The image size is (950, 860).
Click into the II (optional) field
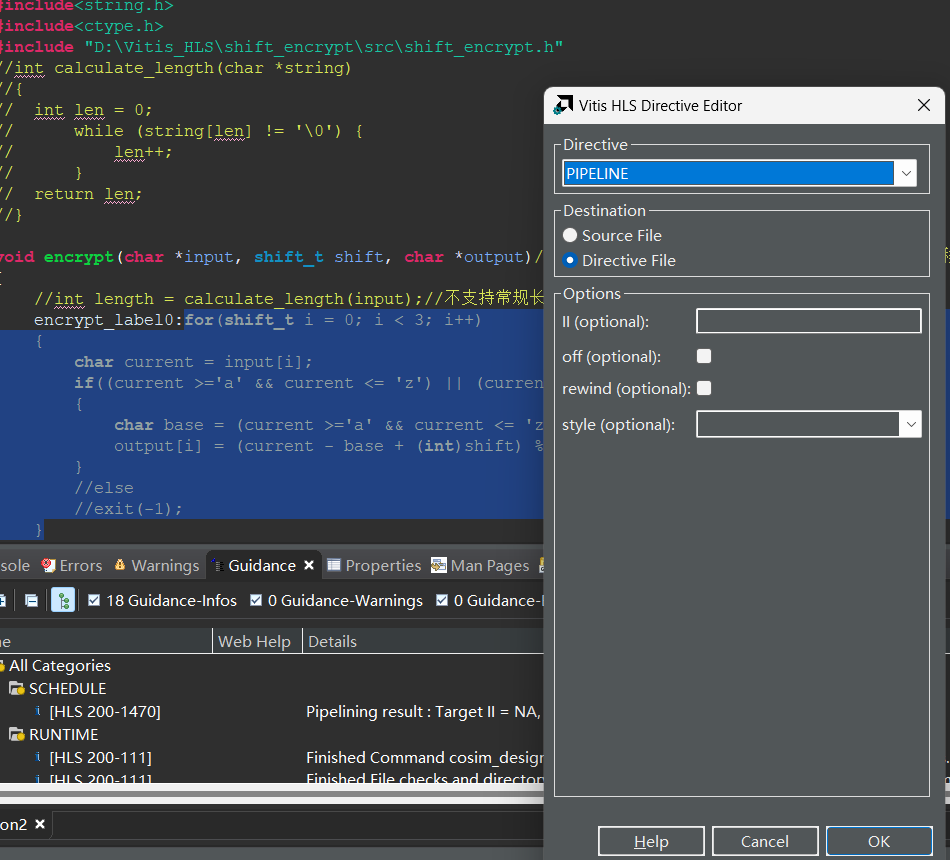[809, 321]
